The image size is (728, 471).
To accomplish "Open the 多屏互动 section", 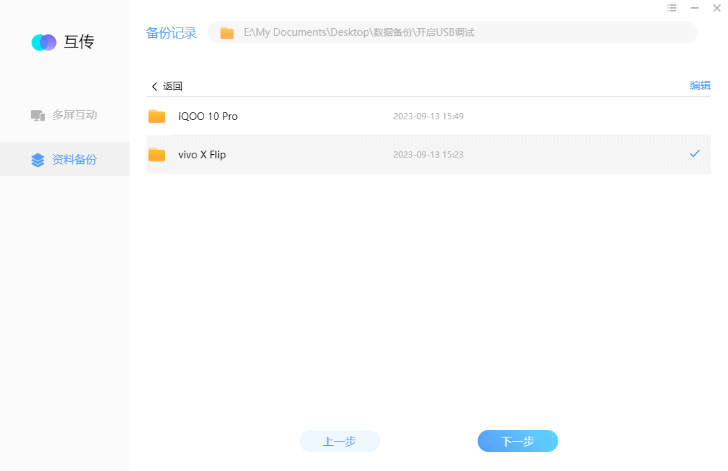I will pyautogui.click(x=65, y=115).
